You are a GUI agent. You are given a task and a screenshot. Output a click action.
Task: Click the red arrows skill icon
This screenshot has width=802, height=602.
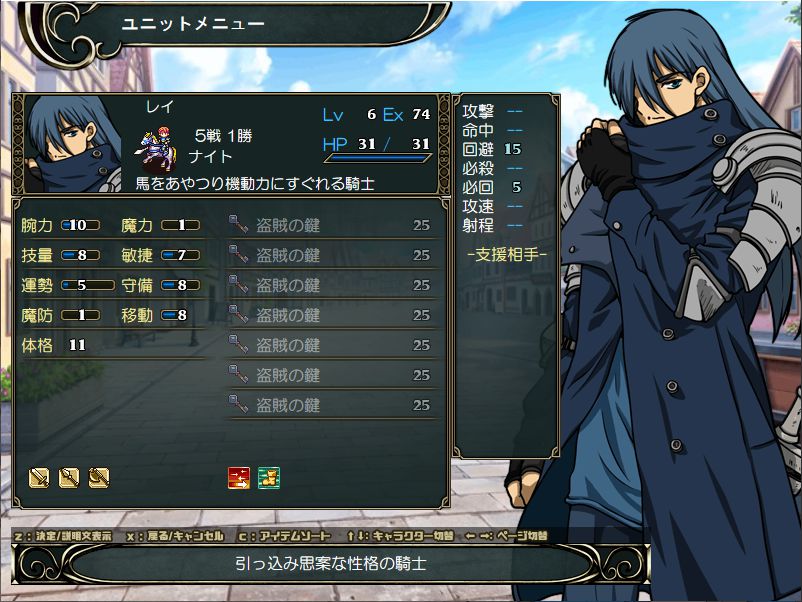[x=239, y=478]
